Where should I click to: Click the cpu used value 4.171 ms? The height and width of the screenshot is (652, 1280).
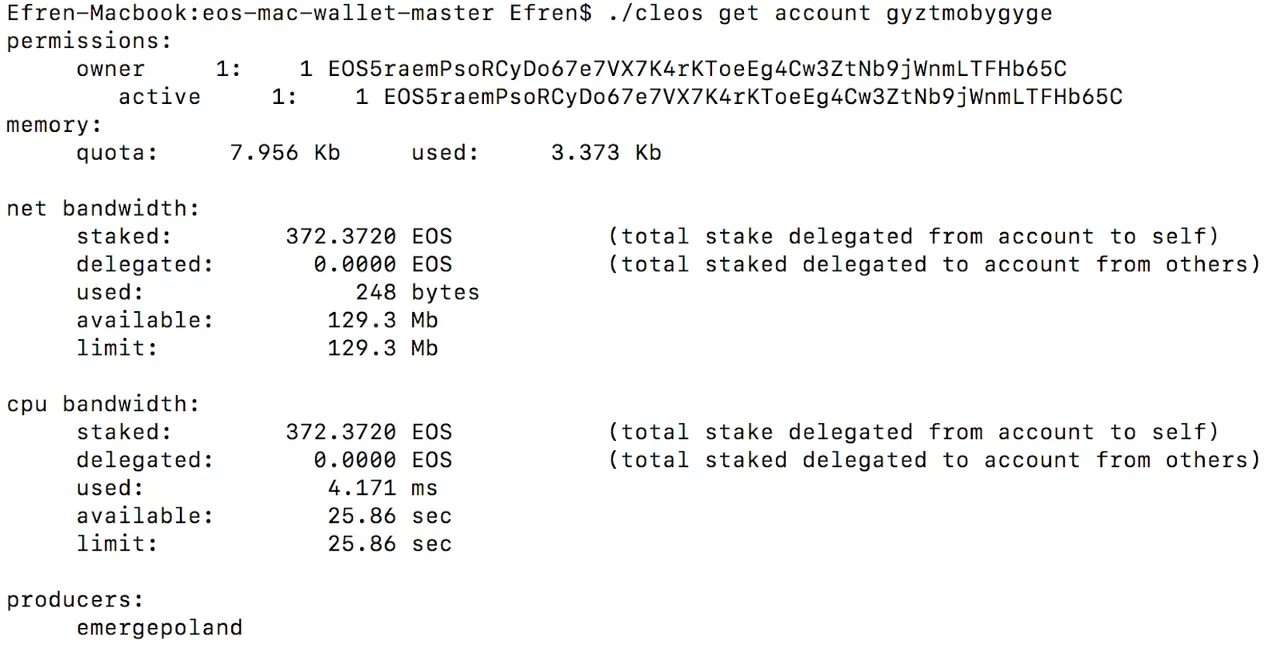[383, 489]
